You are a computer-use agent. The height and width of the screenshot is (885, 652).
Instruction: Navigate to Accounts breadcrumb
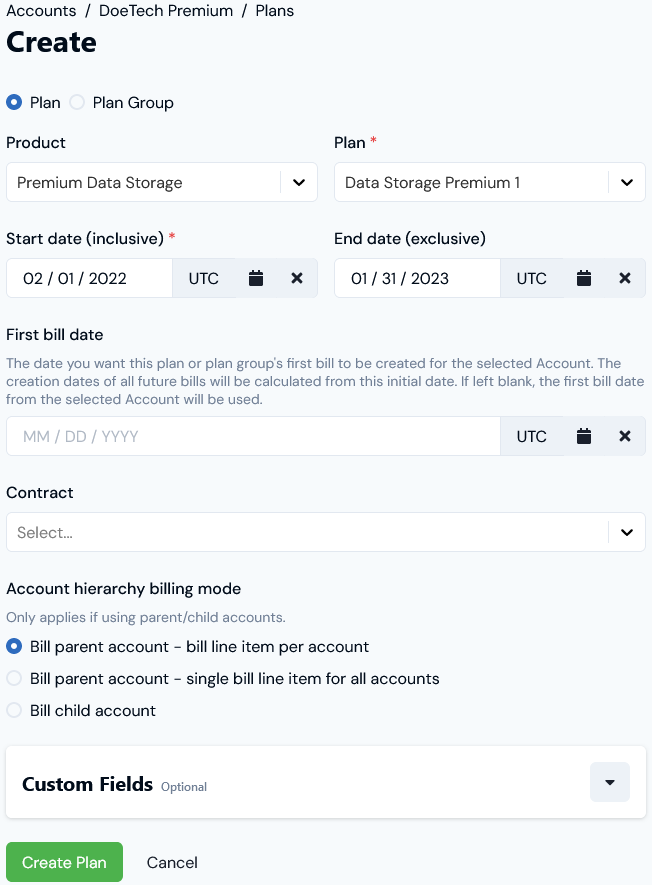click(42, 11)
